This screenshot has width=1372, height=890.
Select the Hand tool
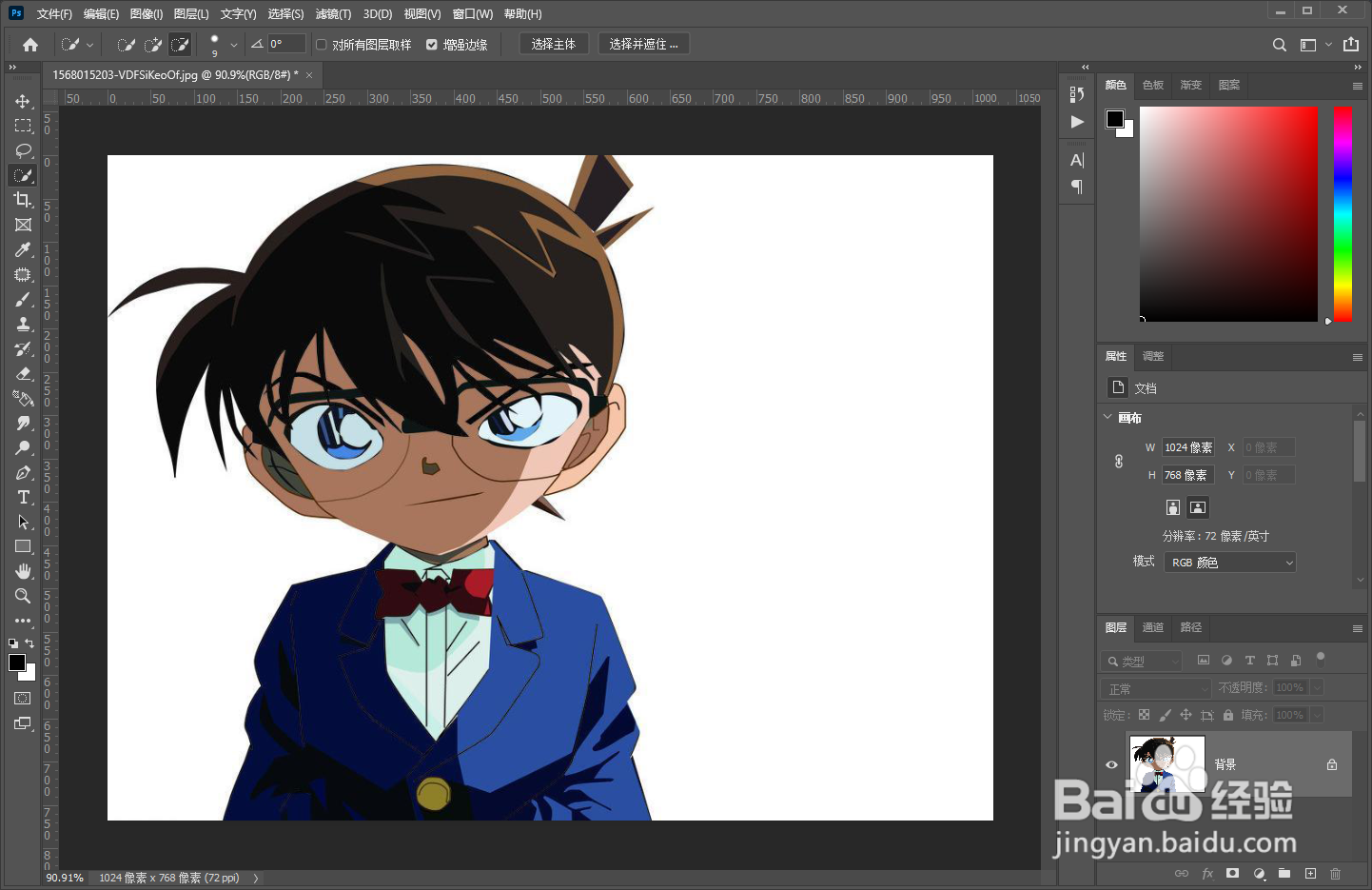(23, 571)
